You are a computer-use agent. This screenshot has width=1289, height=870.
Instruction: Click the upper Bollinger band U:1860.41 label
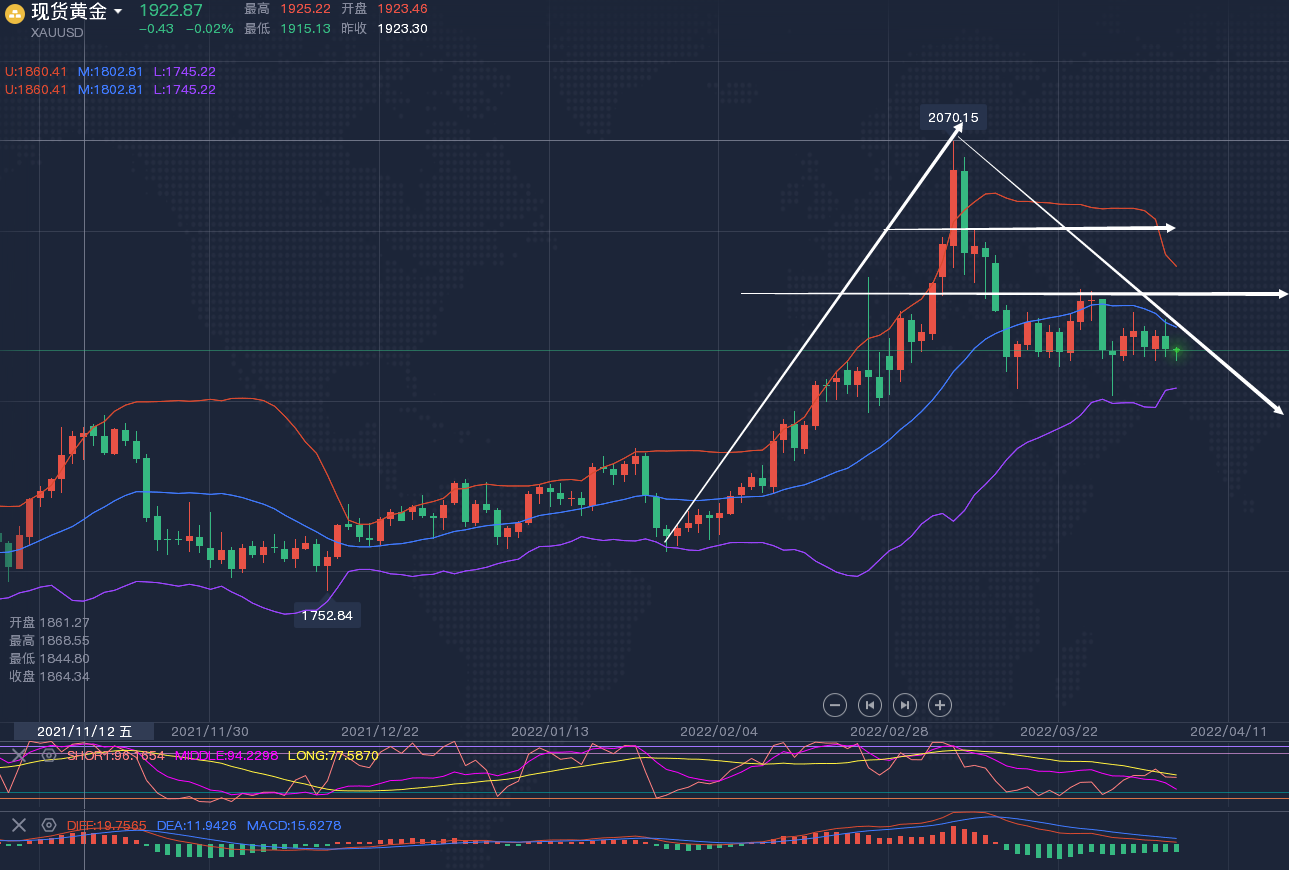pos(37,72)
